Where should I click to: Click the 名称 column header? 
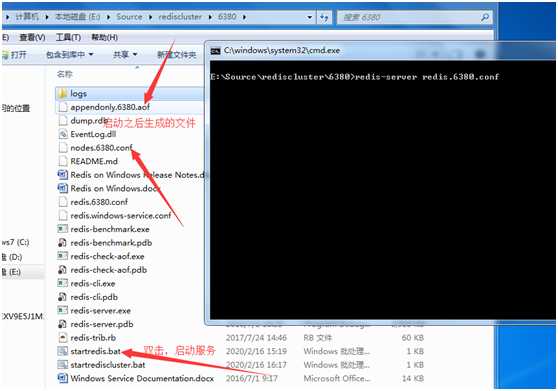(64, 74)
